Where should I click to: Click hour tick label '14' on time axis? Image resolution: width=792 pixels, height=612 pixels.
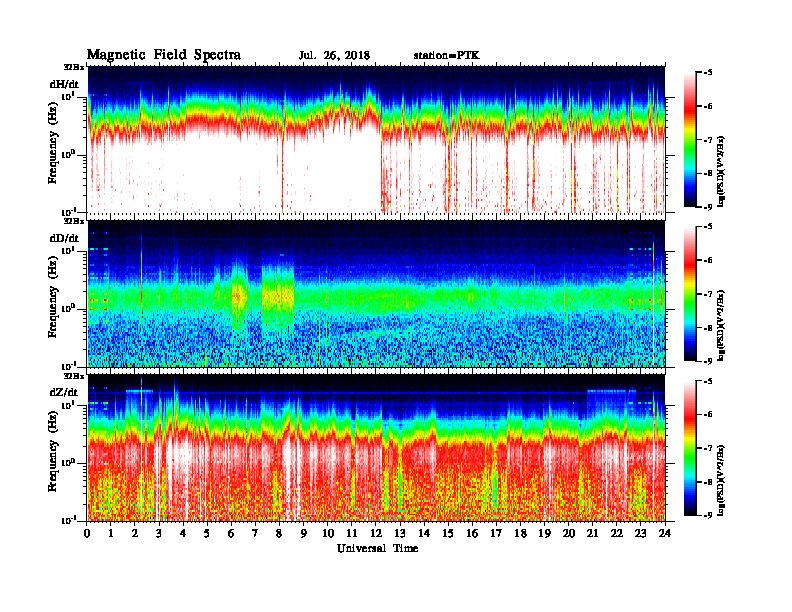tap(424, 533)
